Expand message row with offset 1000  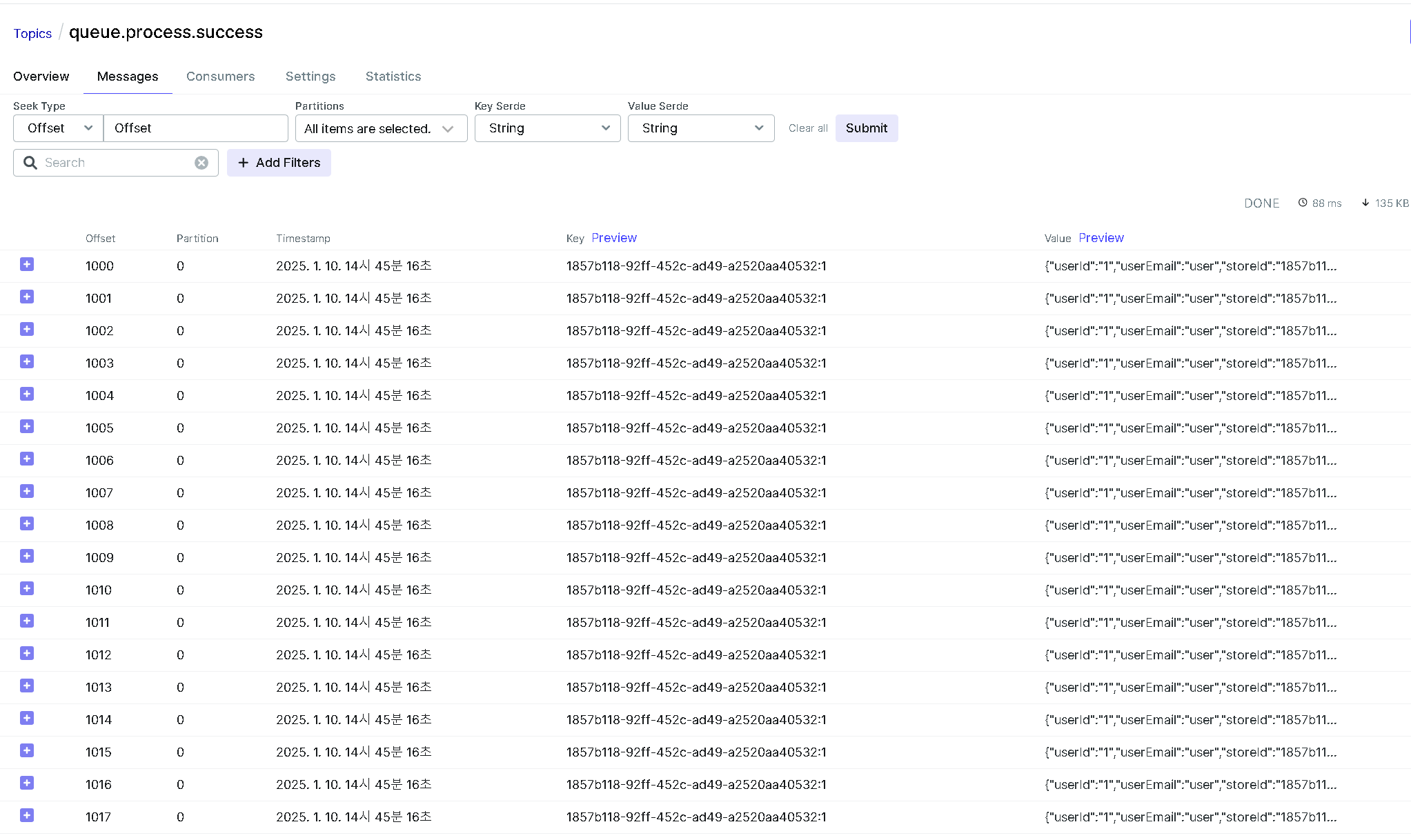pyautogui.click(x=27, y=265)
